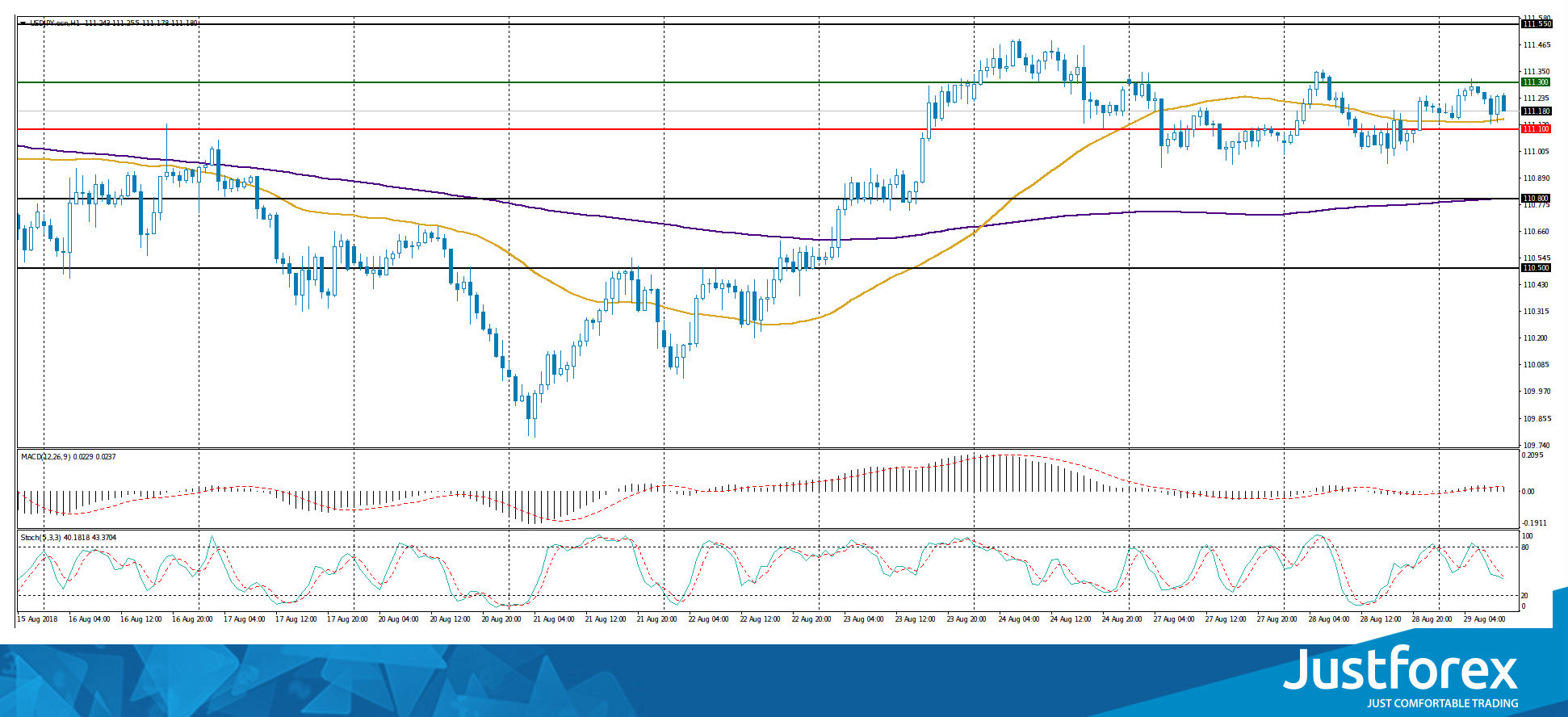
Task: Click the 28 Aug 04:00 time label
Action: (1330, 619)
